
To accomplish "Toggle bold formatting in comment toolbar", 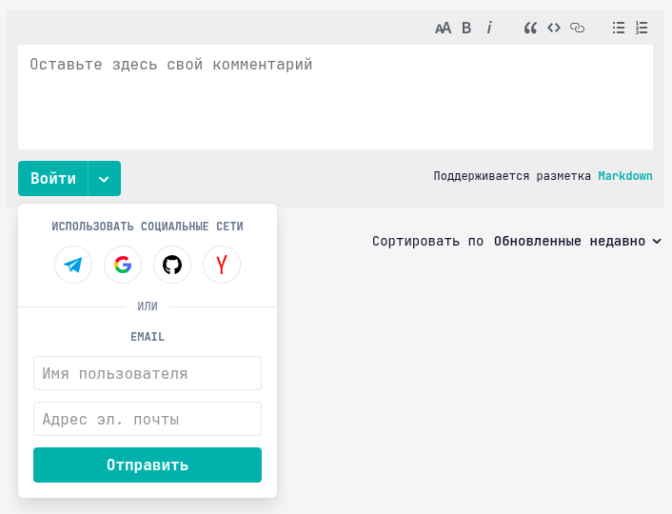I will click(466, 28).
